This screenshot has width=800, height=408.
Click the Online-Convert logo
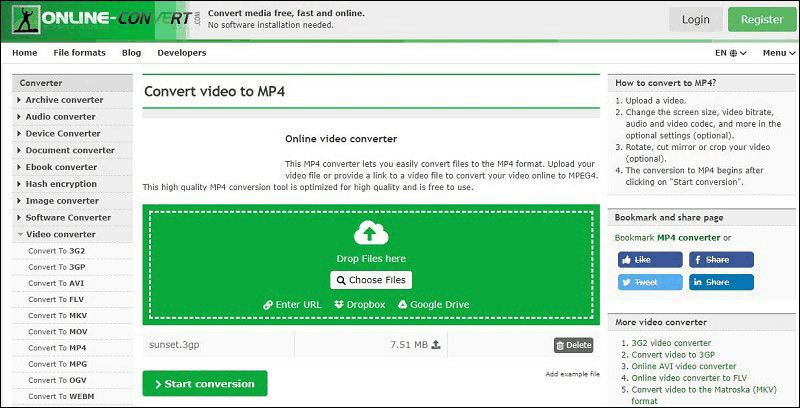(107, 20)
